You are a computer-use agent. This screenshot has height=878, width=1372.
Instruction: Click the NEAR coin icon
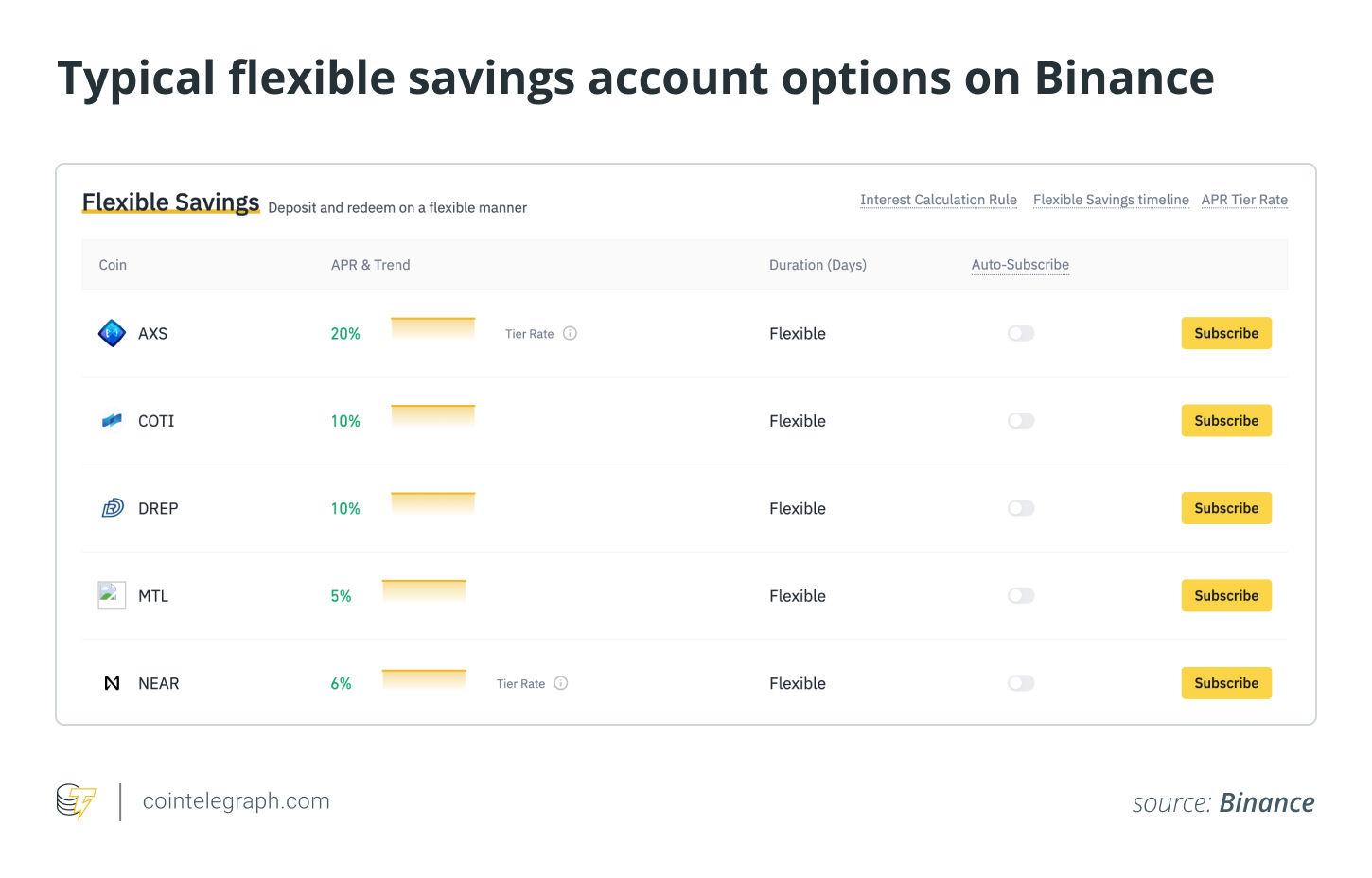pyautogui.click(x=112, y=683)
